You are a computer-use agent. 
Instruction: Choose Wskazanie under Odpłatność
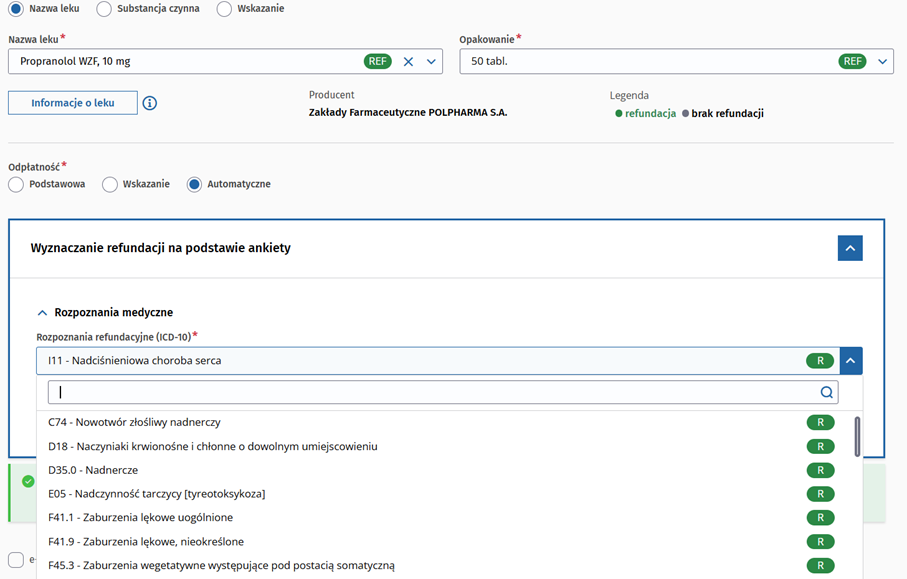coord(110,185)
